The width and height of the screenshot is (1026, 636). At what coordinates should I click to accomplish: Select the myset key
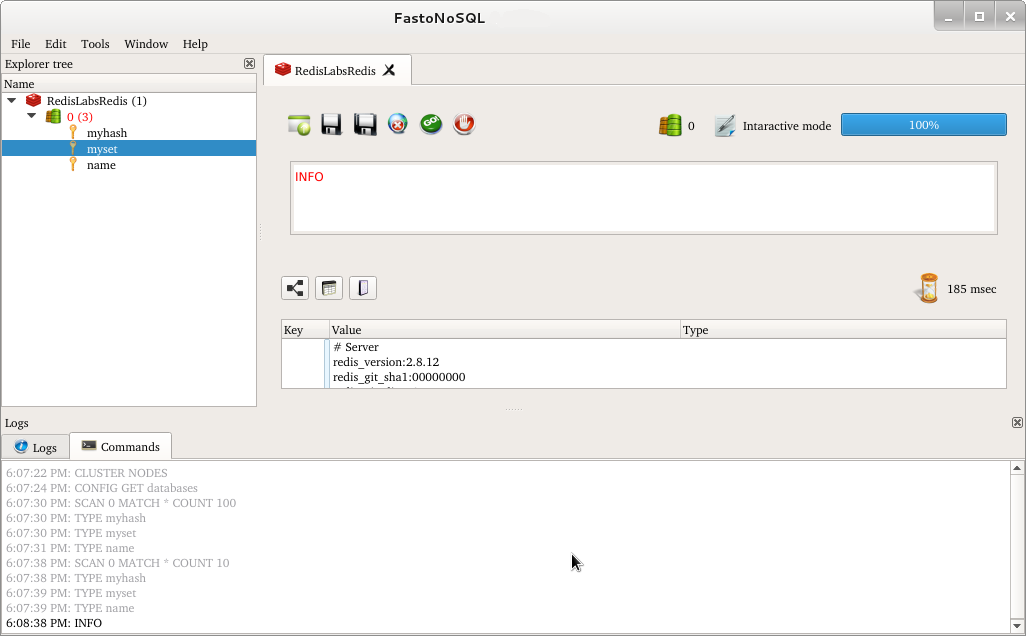[102, 149]
